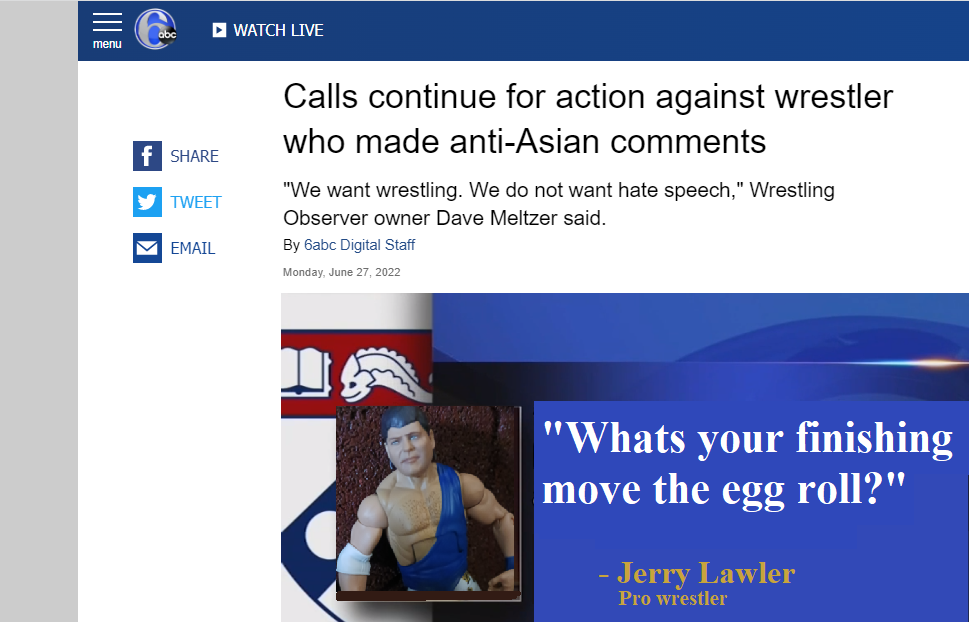Click the Dave Meltzer quote subheading
Viewport: 969px width, 622px height.
559,203
